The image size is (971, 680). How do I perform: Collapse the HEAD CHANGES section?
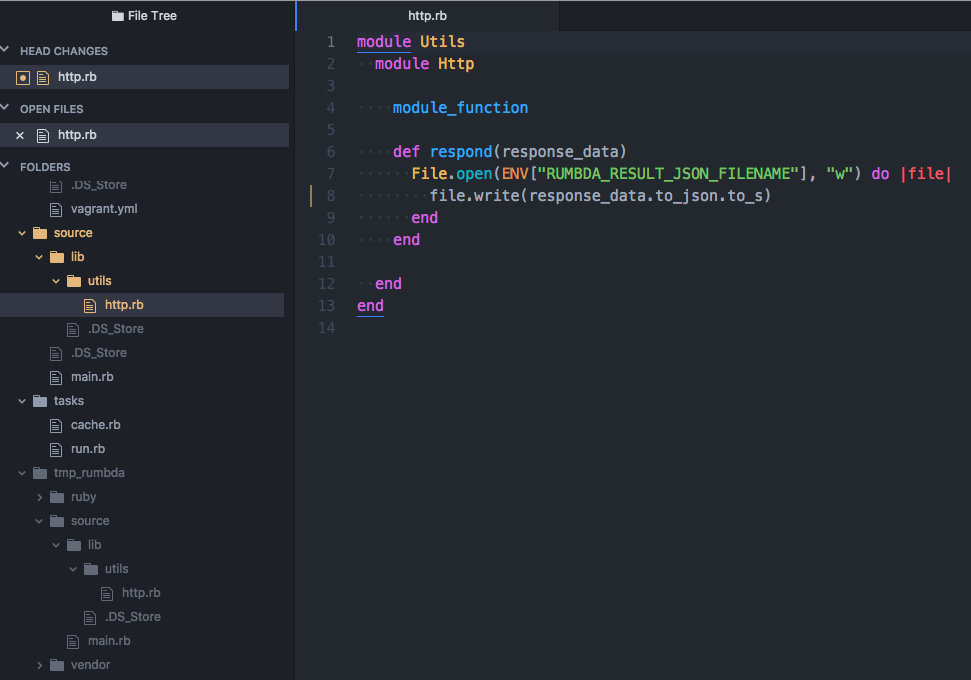[x=5, y=49]
